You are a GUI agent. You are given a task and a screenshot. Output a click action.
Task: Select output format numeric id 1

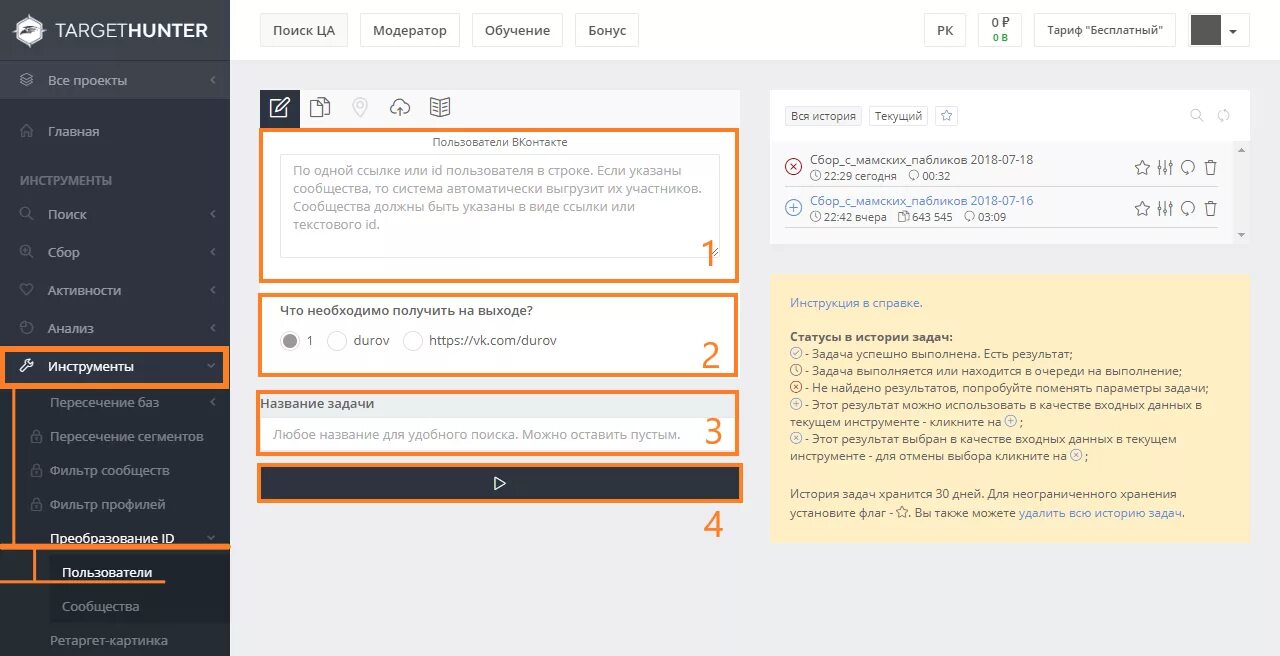[x=290, y=341]
